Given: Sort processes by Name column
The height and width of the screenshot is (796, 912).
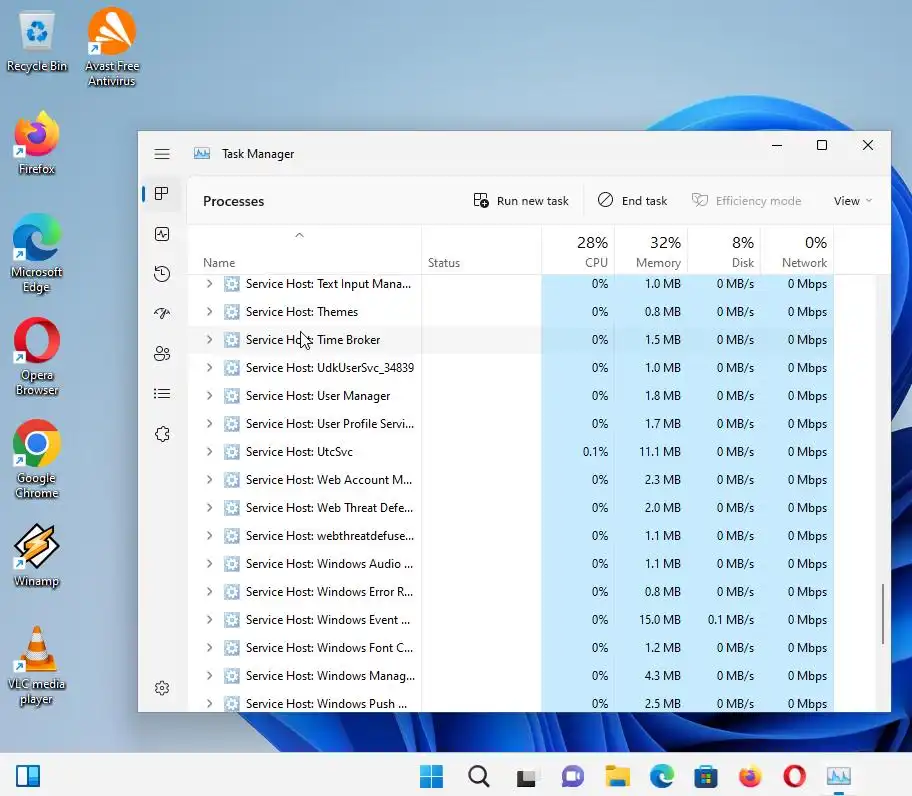Looking at the screenshot, I should (304, 250).
